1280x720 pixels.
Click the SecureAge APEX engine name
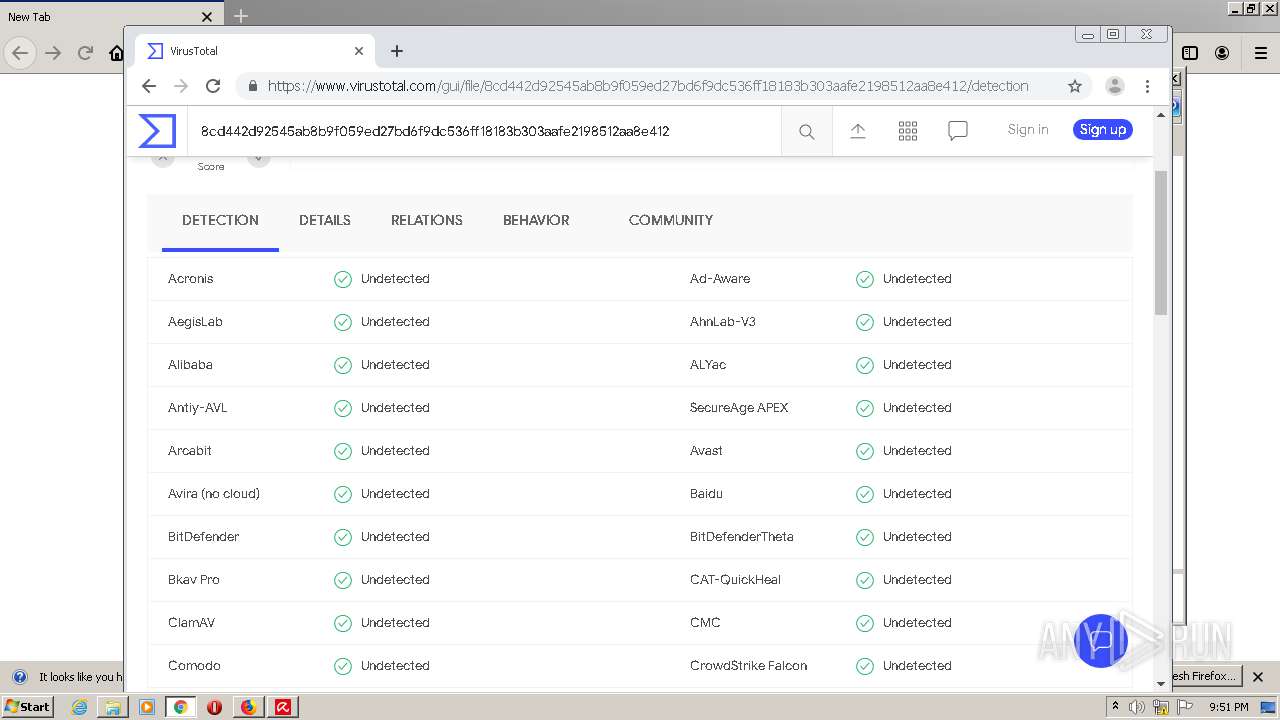[739, 408]
